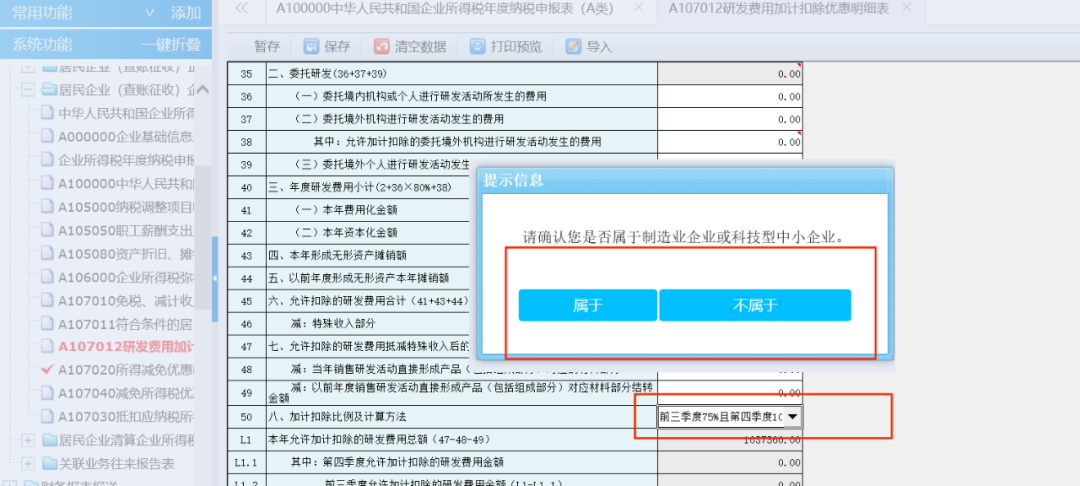Collapse the left panel with the splitter handle
The width and height of the screenshot is (1080, 486).
(215, 278)
